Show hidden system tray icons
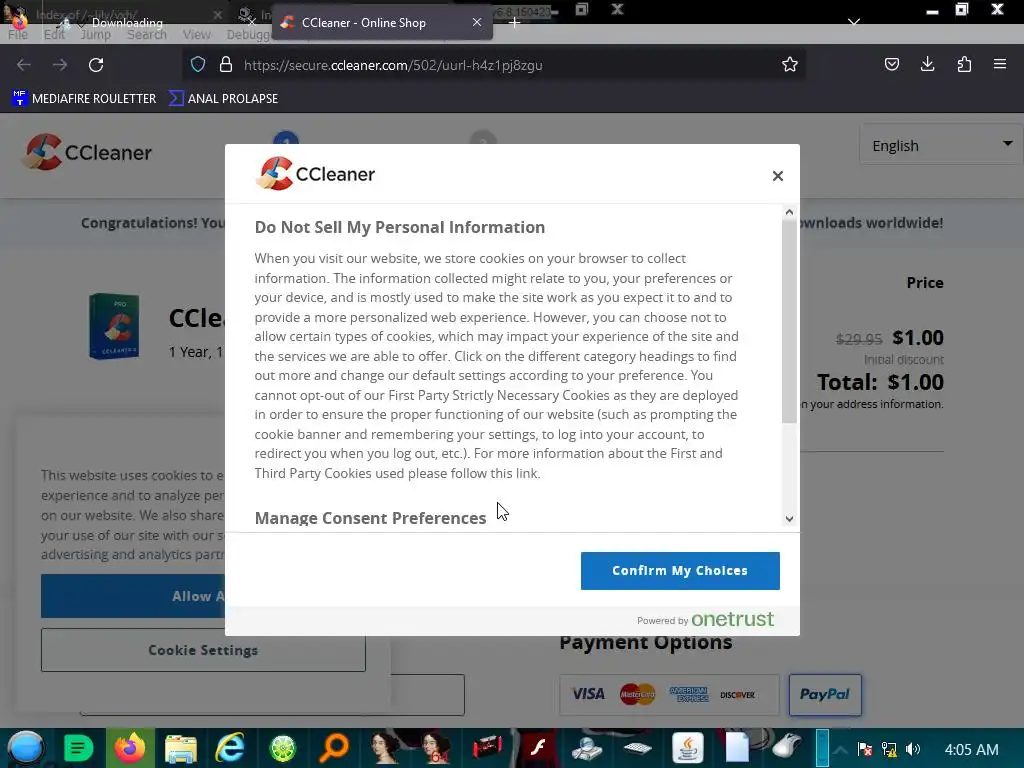Image resolution: width=1024 pixels, height=768 pixels. pos(840,749)
